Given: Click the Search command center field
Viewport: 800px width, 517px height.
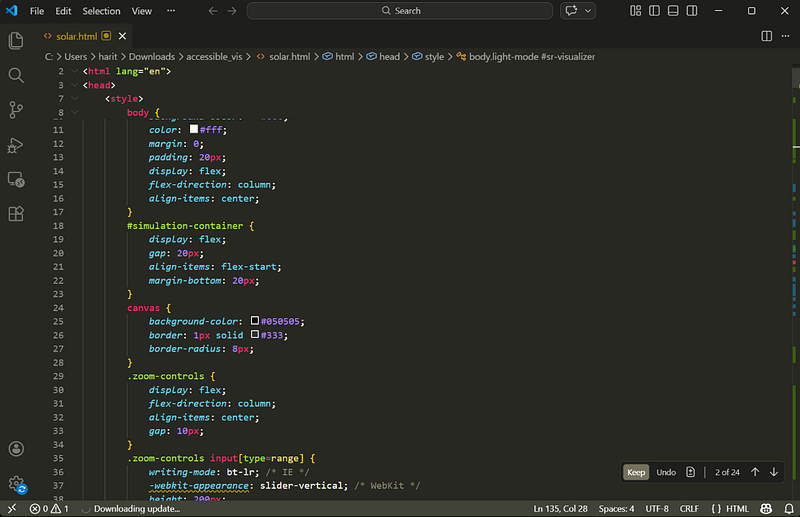Looking at the screenshot, I should (x=399, y=11).
